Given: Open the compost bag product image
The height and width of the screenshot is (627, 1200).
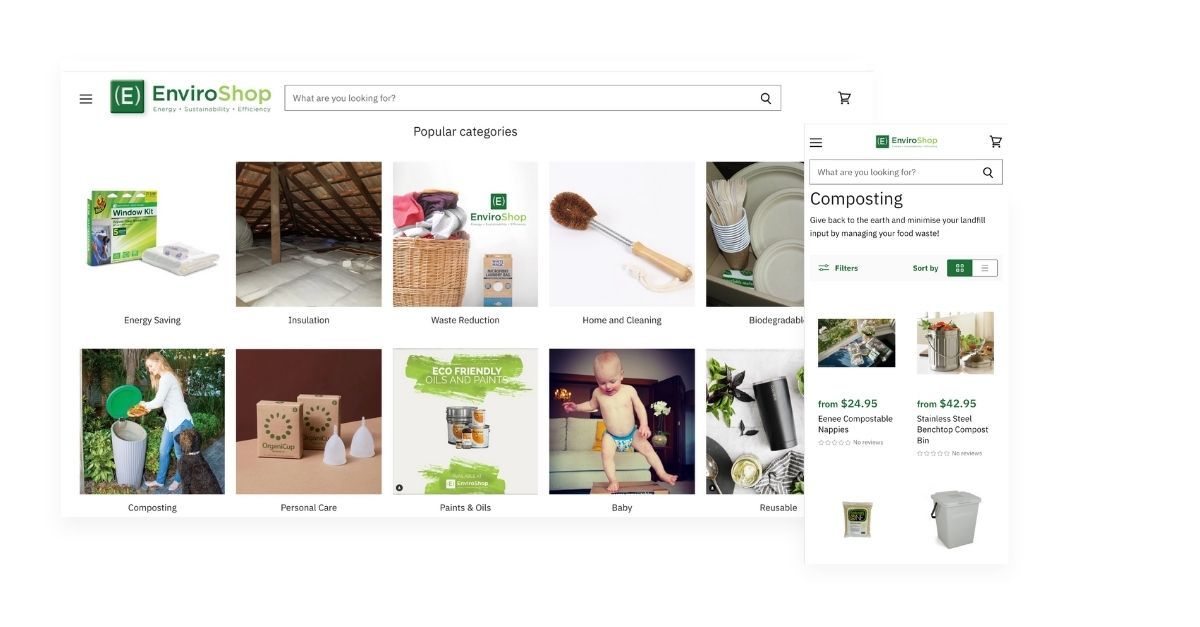Looking at the screenshot, I should (x=857, y=520).
